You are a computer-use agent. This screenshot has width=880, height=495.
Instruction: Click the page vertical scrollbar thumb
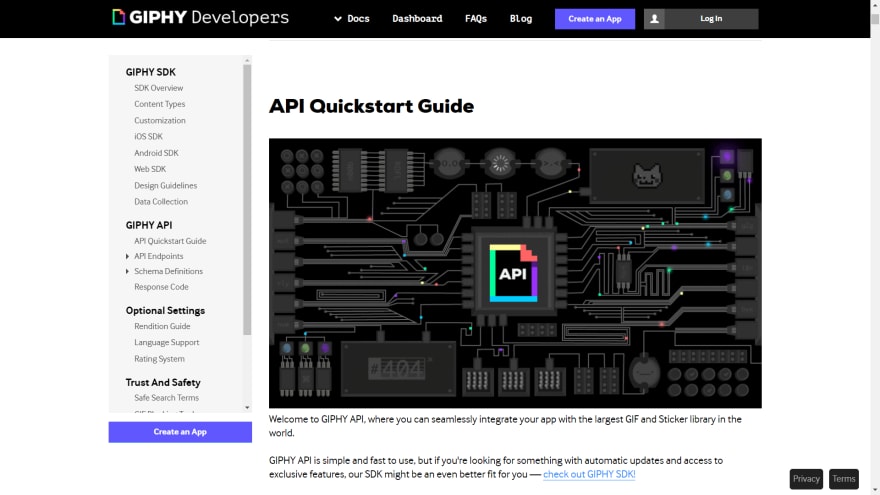coord(875,18)
